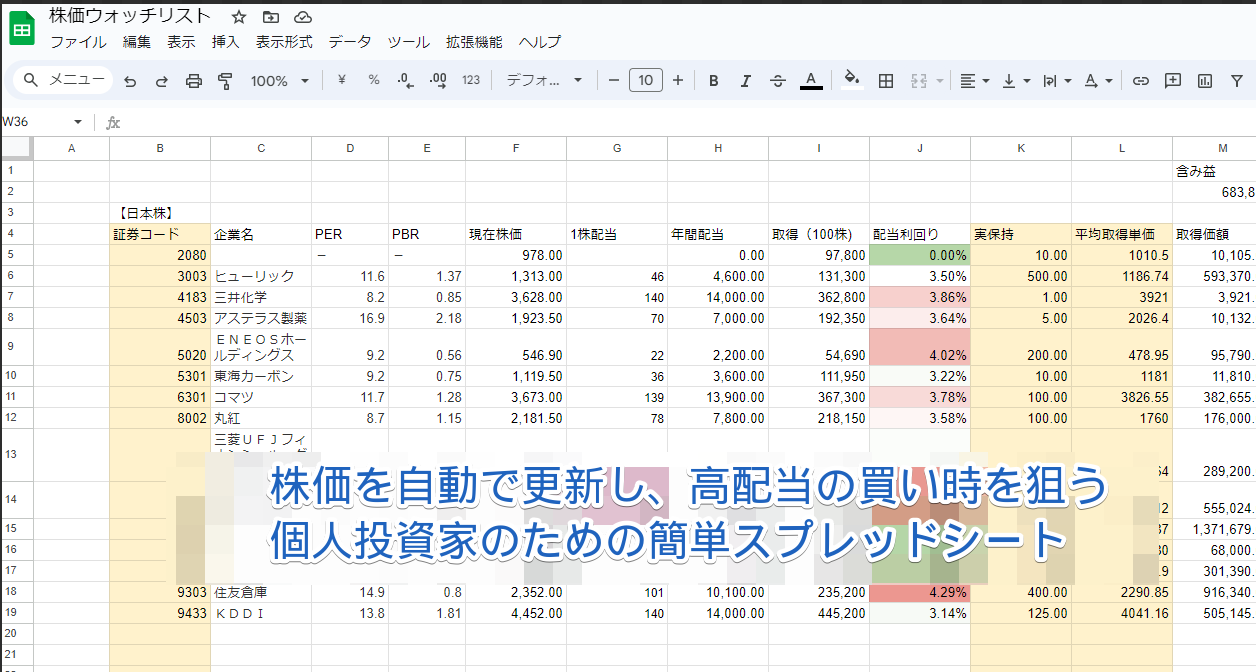Open the borders tool

(x=885, y=80)
